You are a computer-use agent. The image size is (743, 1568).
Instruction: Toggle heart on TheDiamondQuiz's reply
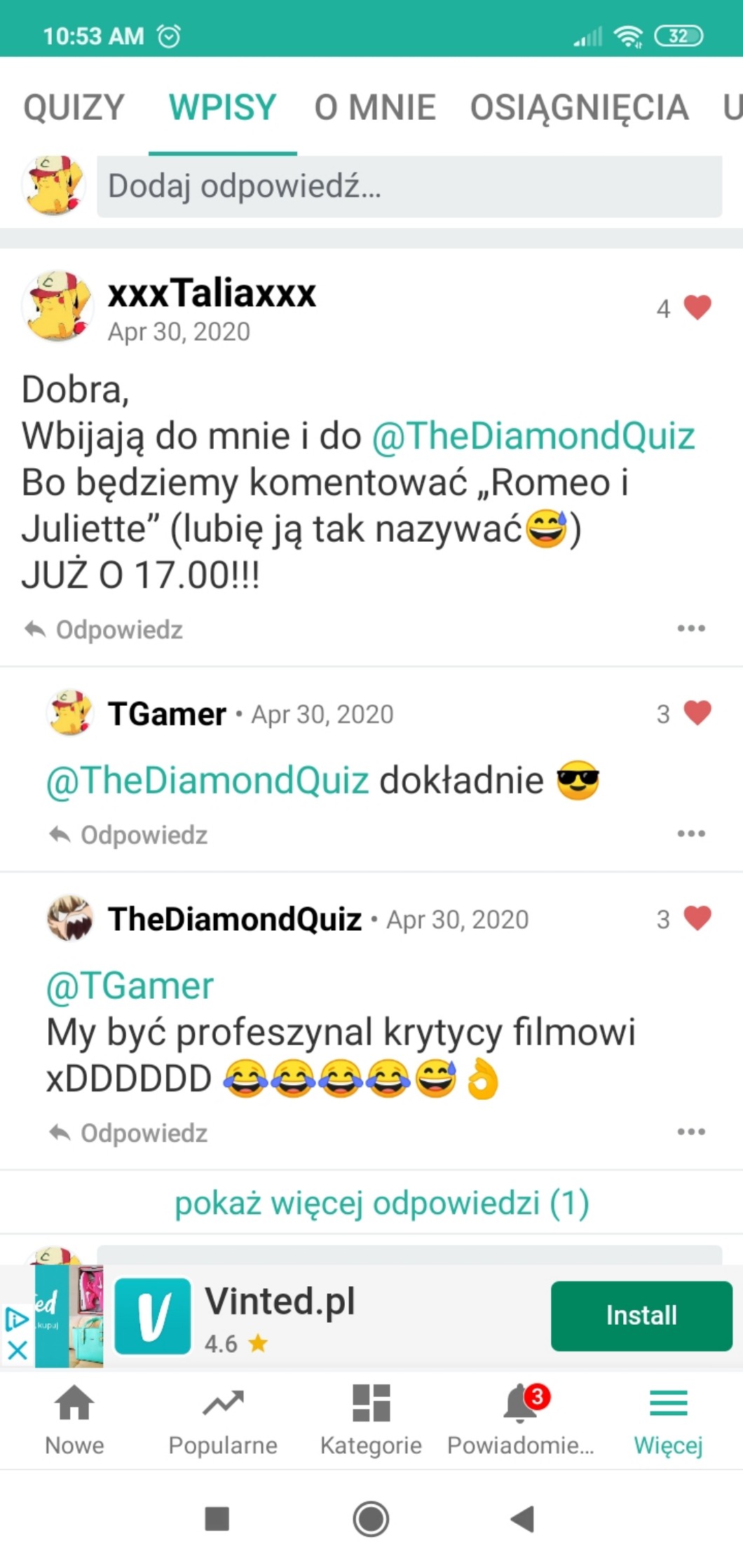point(697,918)
